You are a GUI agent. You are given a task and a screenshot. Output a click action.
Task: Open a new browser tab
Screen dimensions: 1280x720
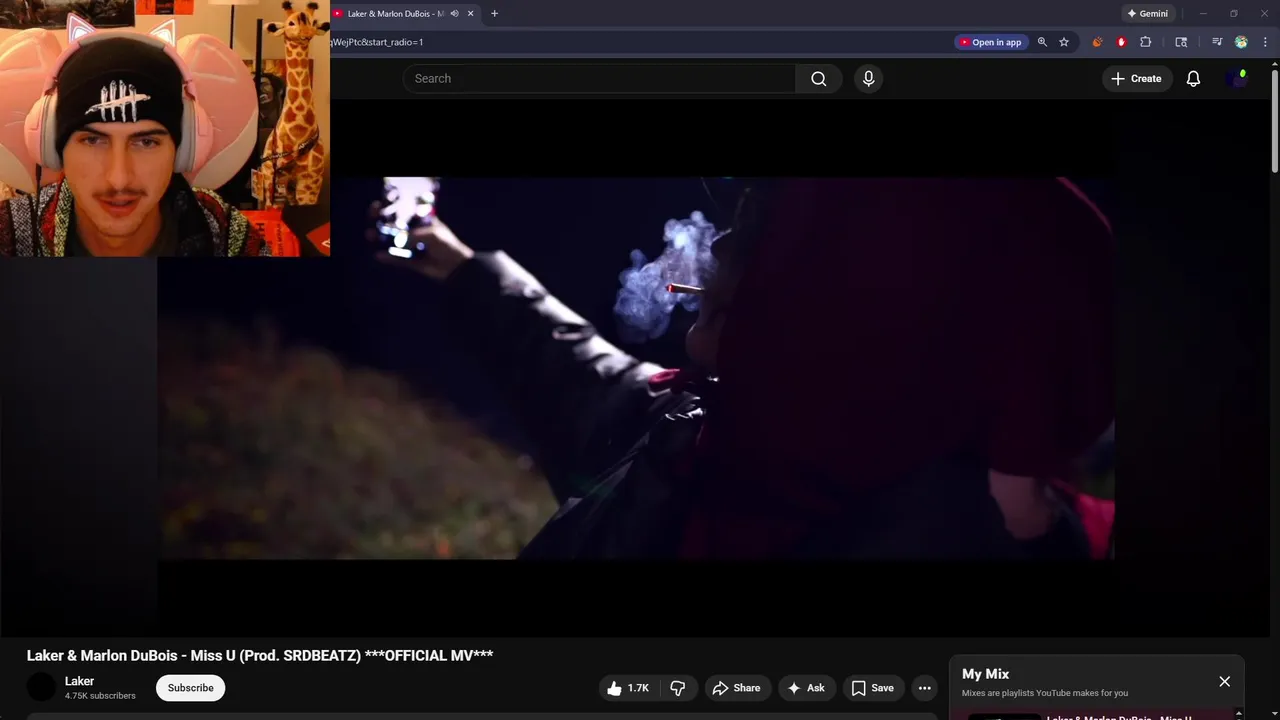[494, 14]
